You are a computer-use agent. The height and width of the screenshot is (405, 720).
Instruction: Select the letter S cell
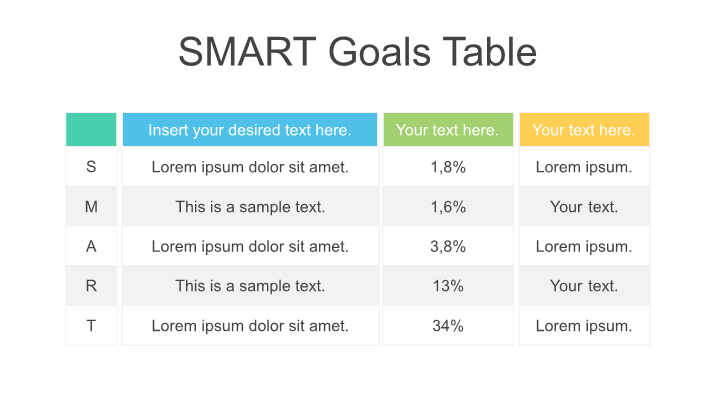tap(91, 167)
